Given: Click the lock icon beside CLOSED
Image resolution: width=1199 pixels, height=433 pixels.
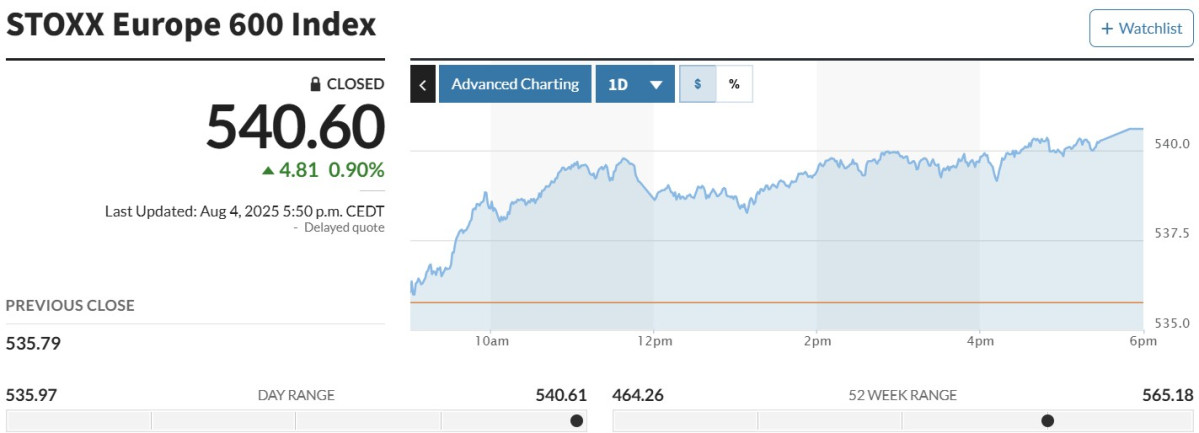Looking at the screenshot, I should pyautogui.click(x=315, y=84).
